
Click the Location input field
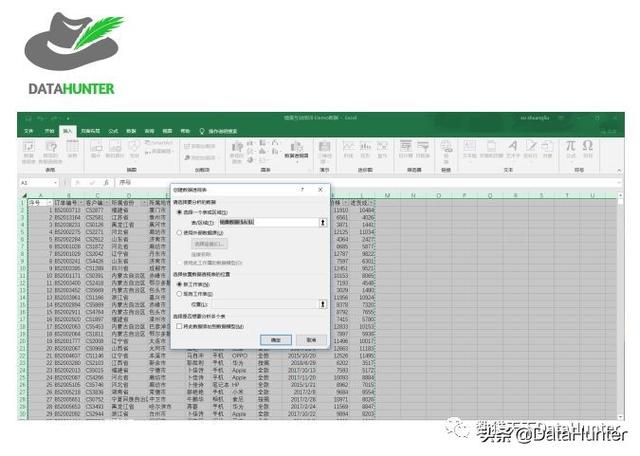265,304
